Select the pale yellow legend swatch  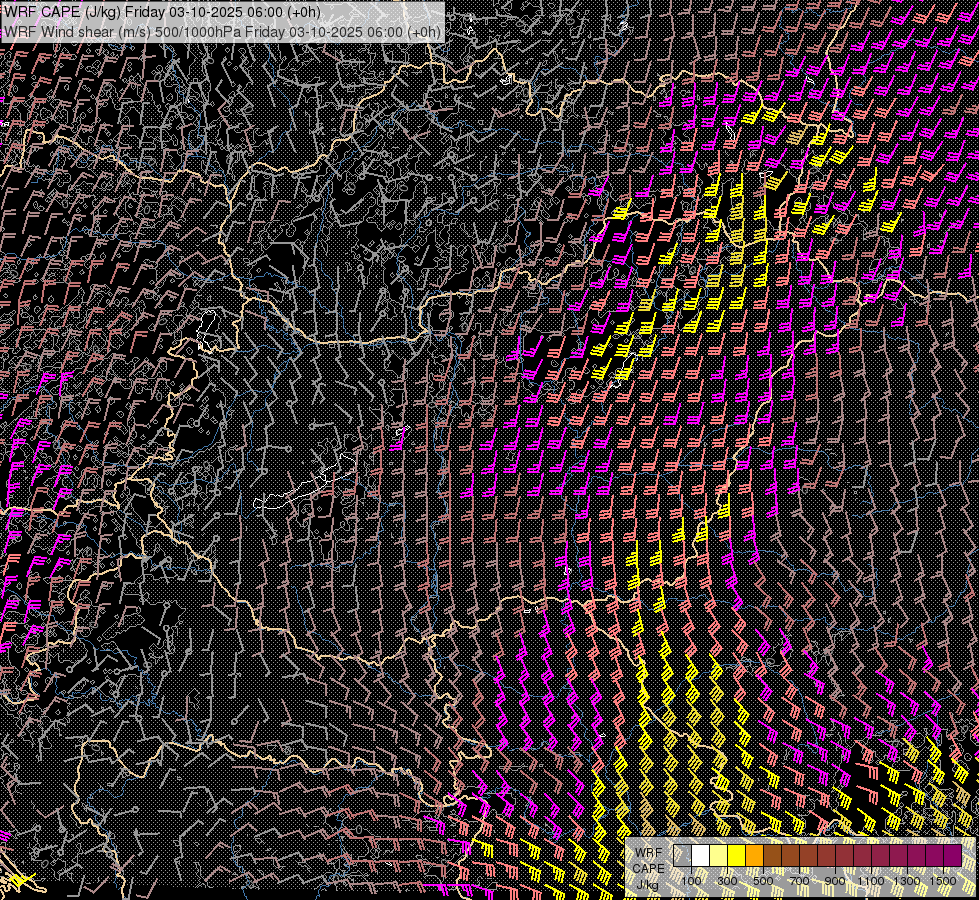718,855
